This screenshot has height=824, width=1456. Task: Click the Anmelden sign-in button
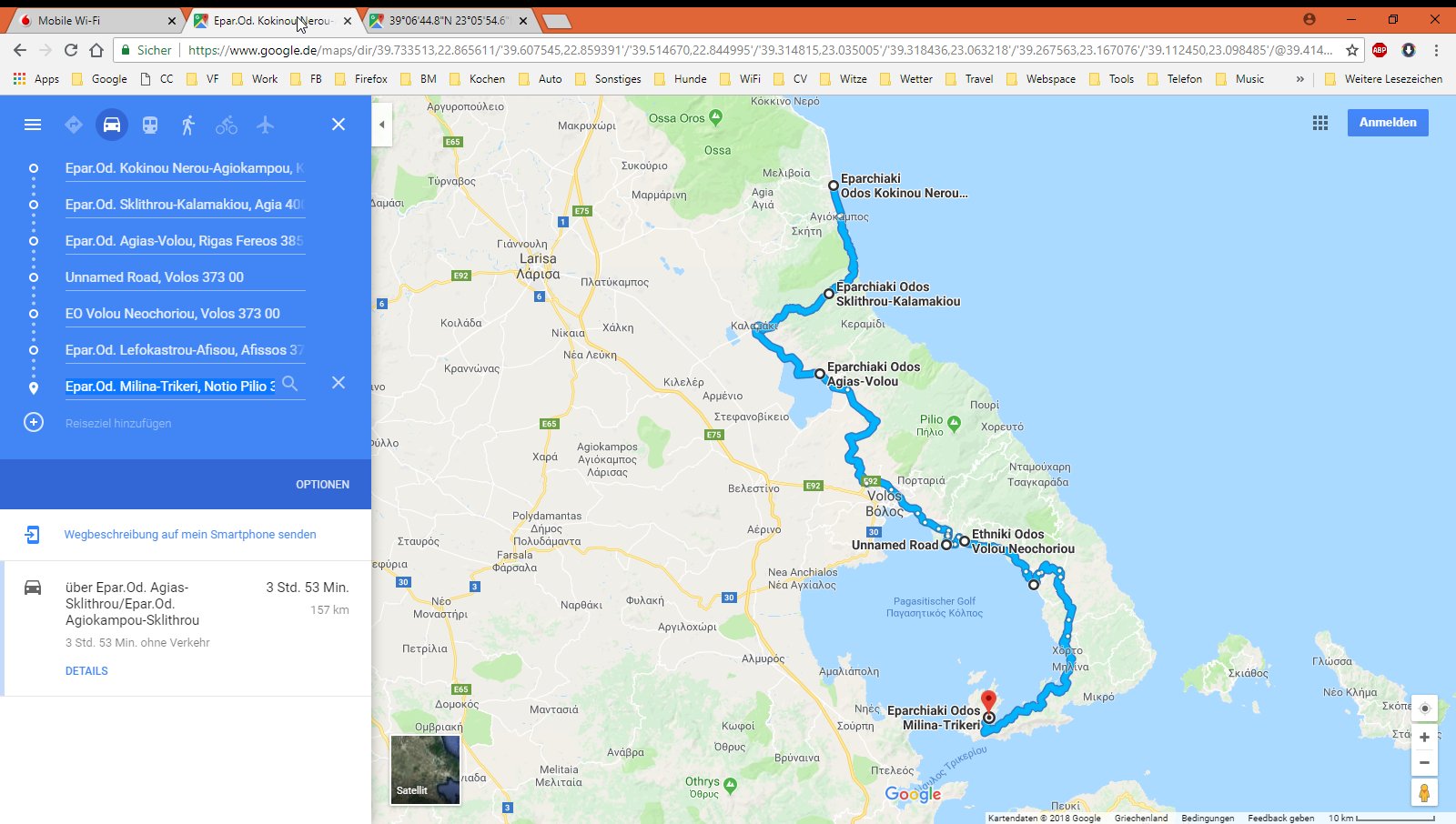pos(1387,123)
